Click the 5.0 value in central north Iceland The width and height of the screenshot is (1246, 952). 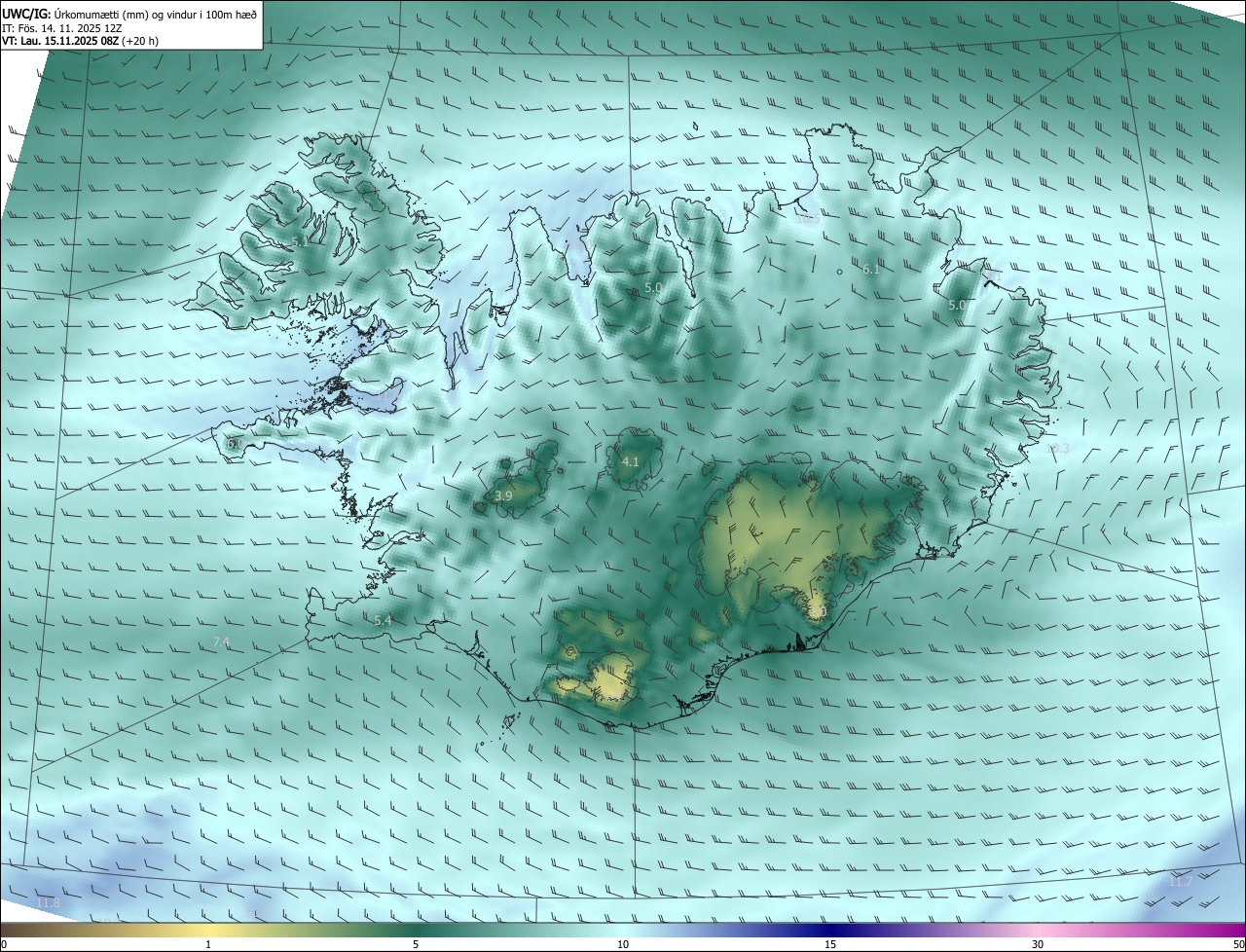[653, 288]
